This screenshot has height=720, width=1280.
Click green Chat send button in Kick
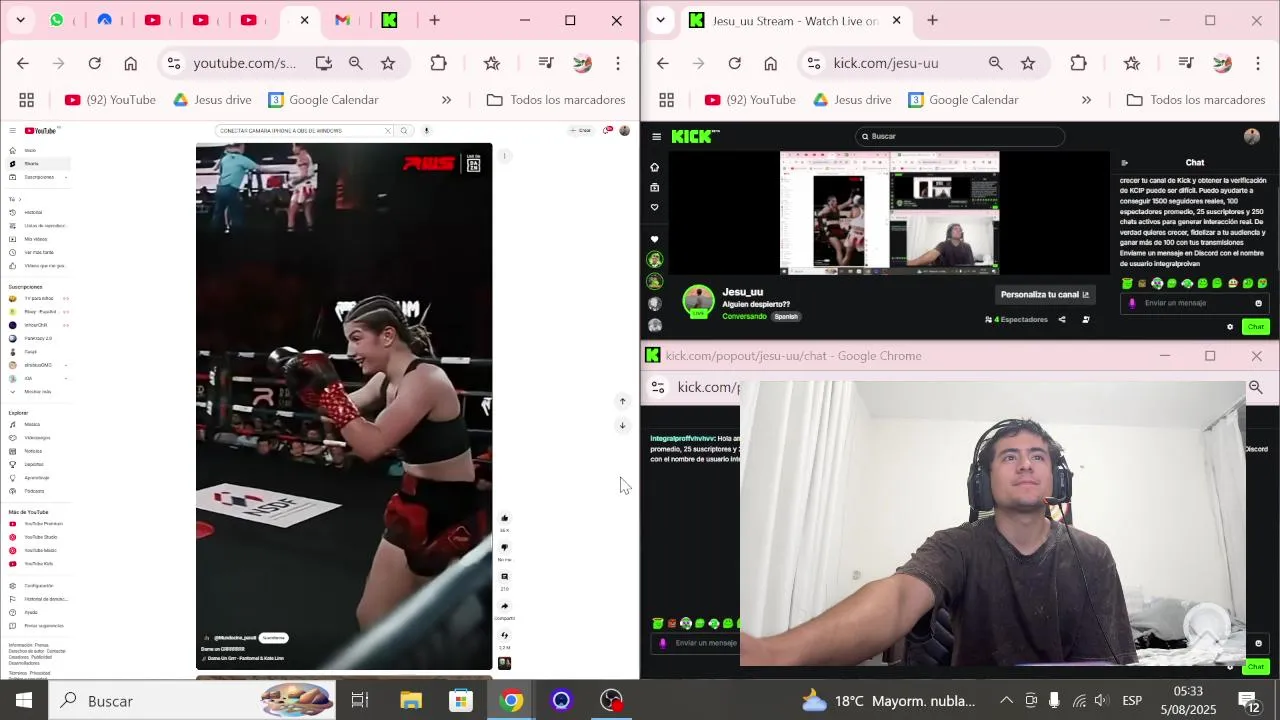pyautogui.click(x=1255, y=327)
